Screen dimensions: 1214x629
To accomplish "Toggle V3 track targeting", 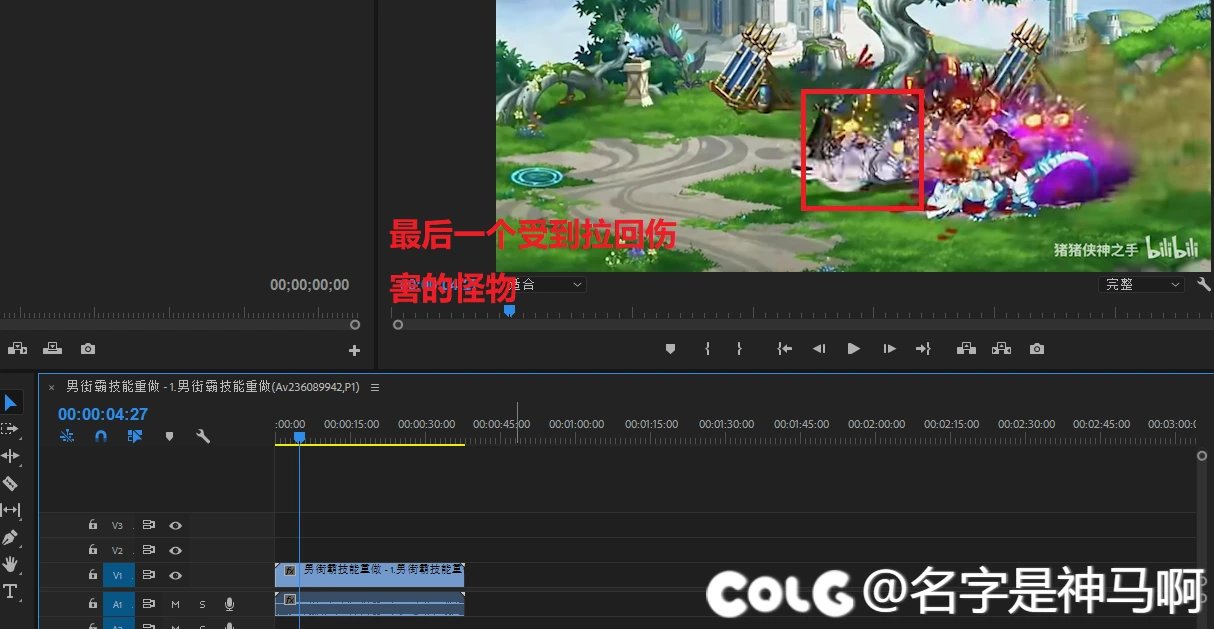I will [x=118, y=524].
